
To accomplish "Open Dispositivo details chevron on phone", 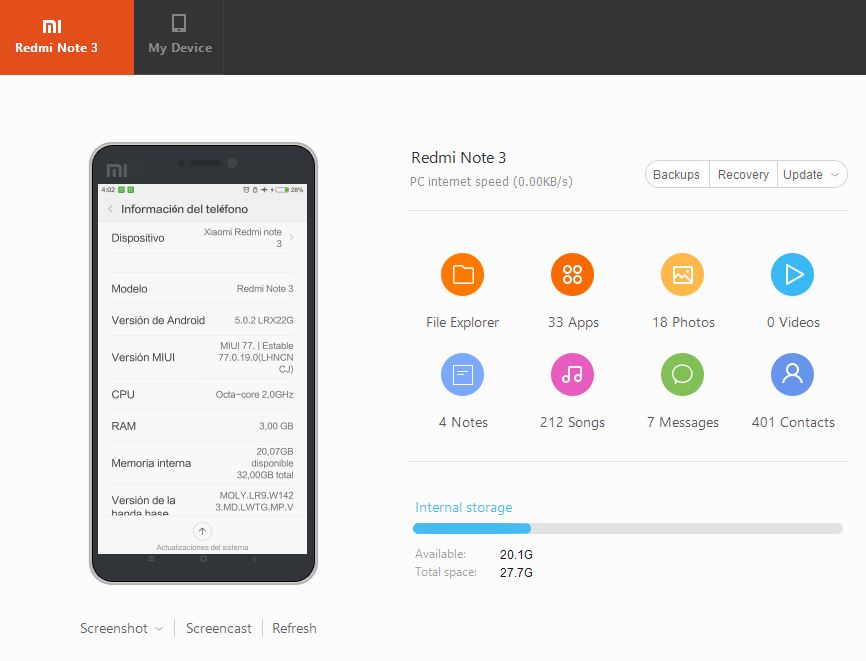I will (292, 237).
